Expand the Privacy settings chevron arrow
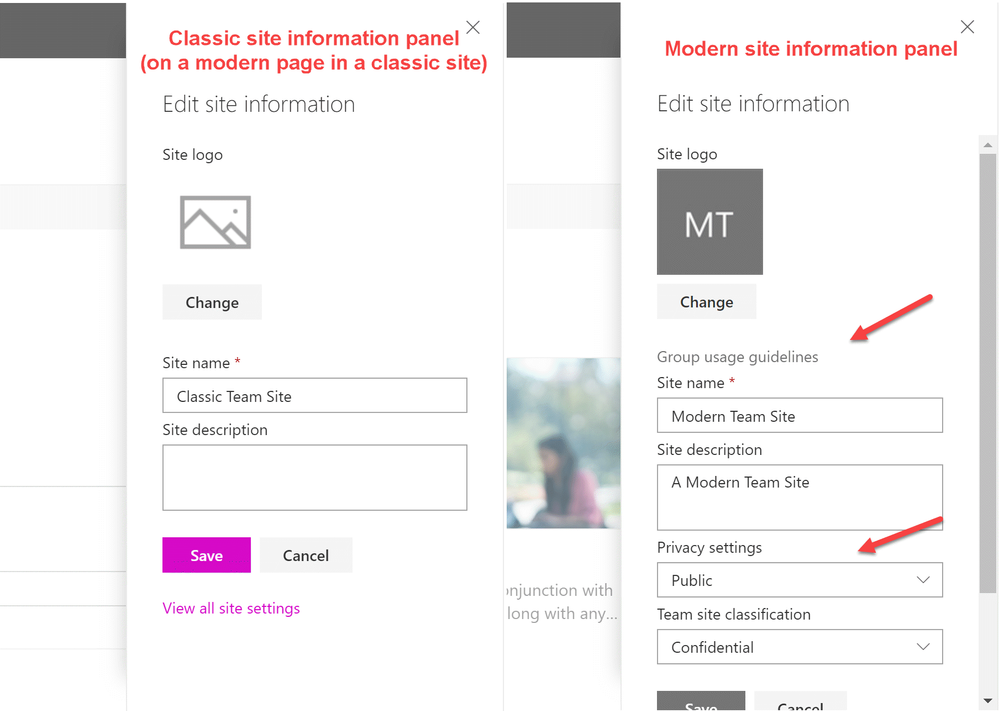Image resolution: width=999 pixels, height=711 pixels. pos(923,580)
